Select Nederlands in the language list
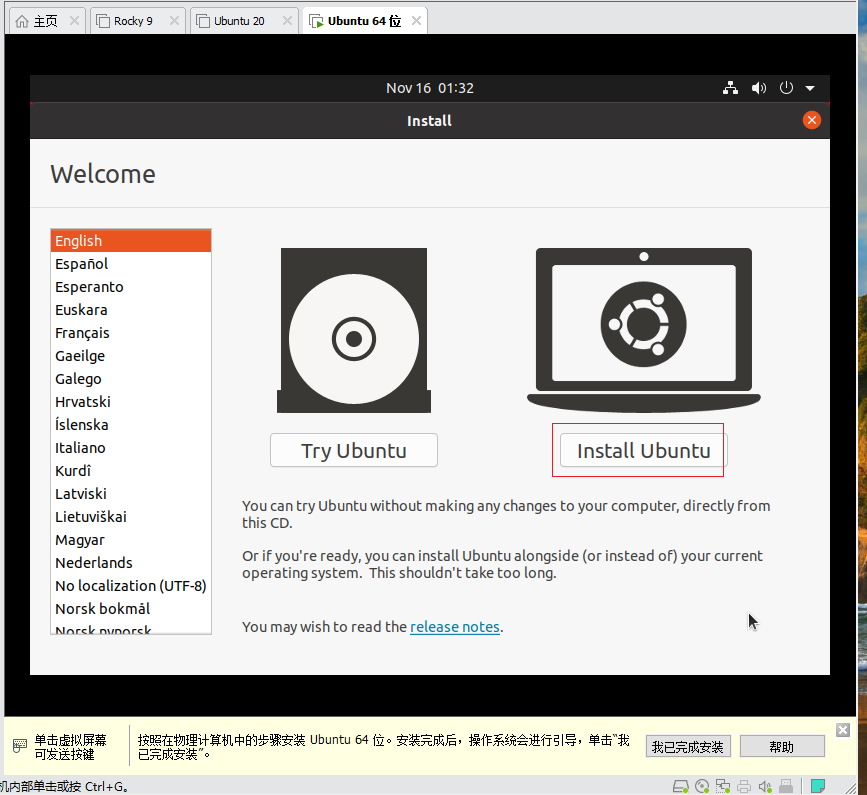 pos(130,562)
